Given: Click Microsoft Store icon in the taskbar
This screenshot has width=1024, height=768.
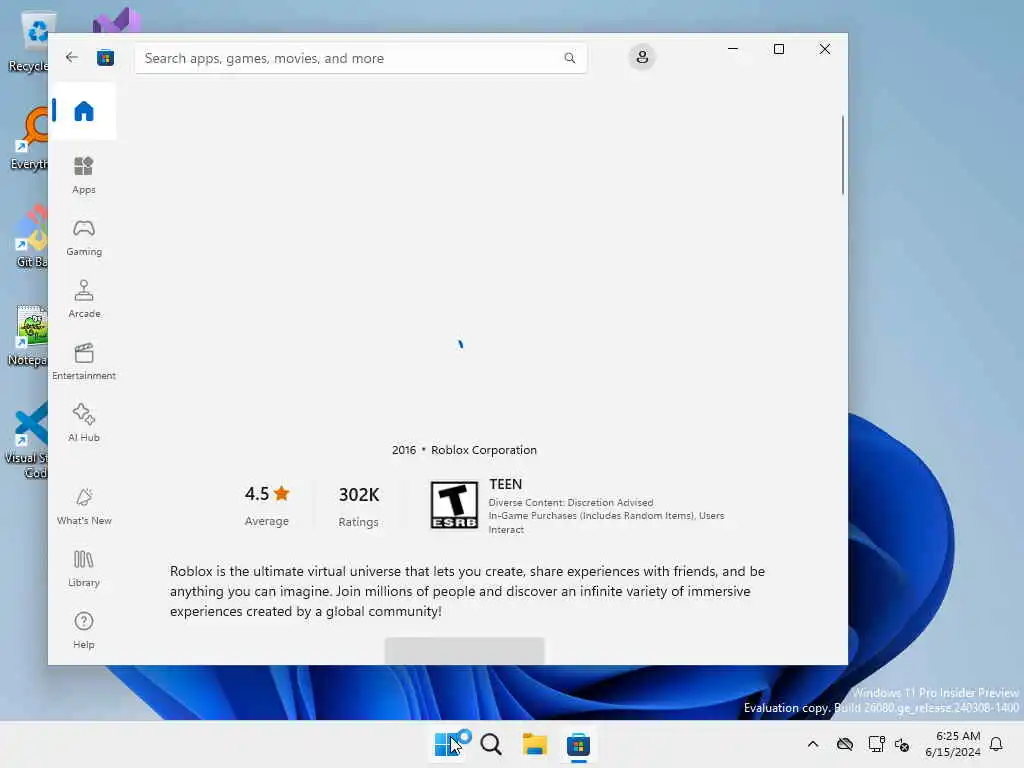Looking at the screenshot, I should pos(578,744).
